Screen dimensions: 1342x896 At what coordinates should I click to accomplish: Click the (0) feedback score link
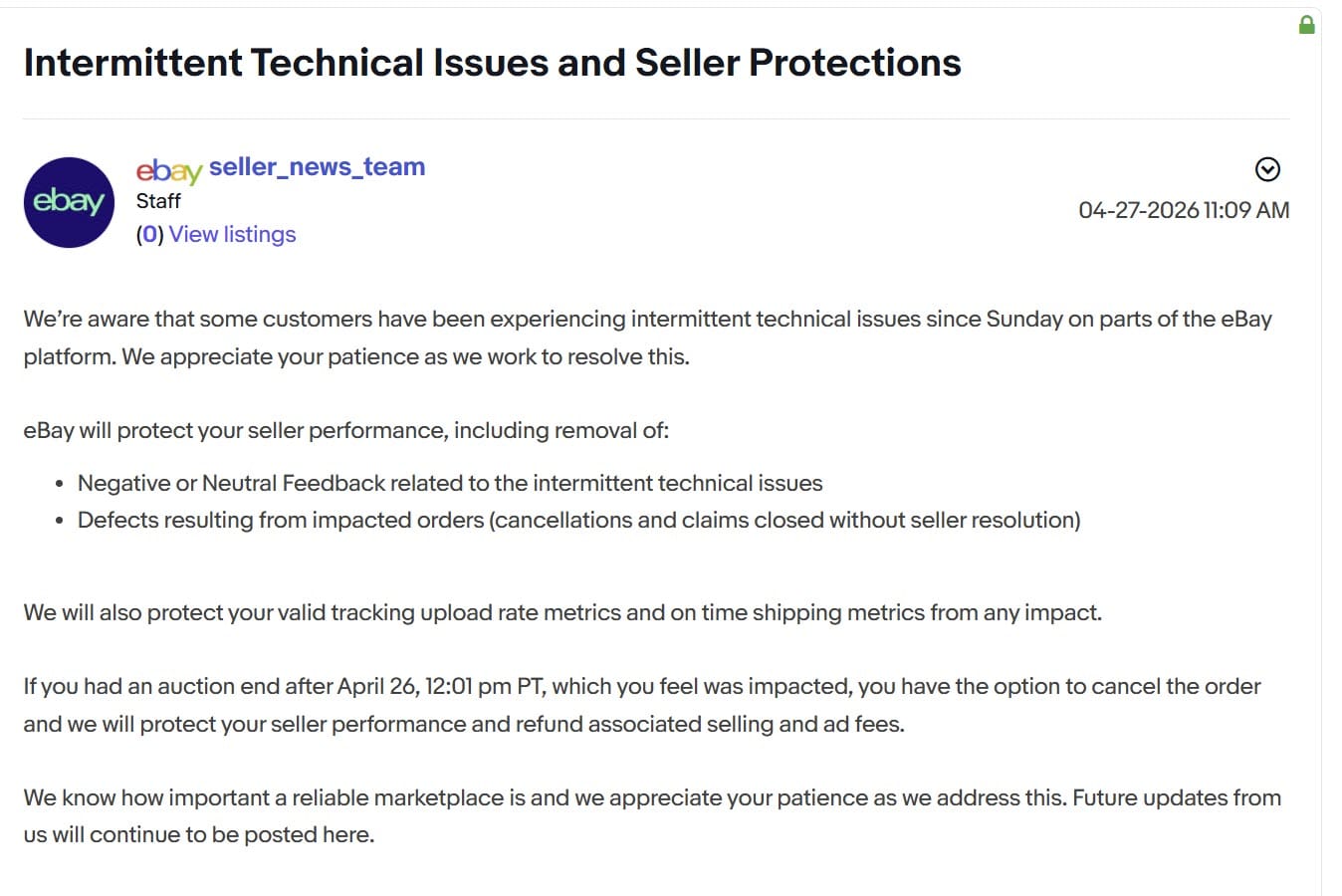(x=149, y=235)
